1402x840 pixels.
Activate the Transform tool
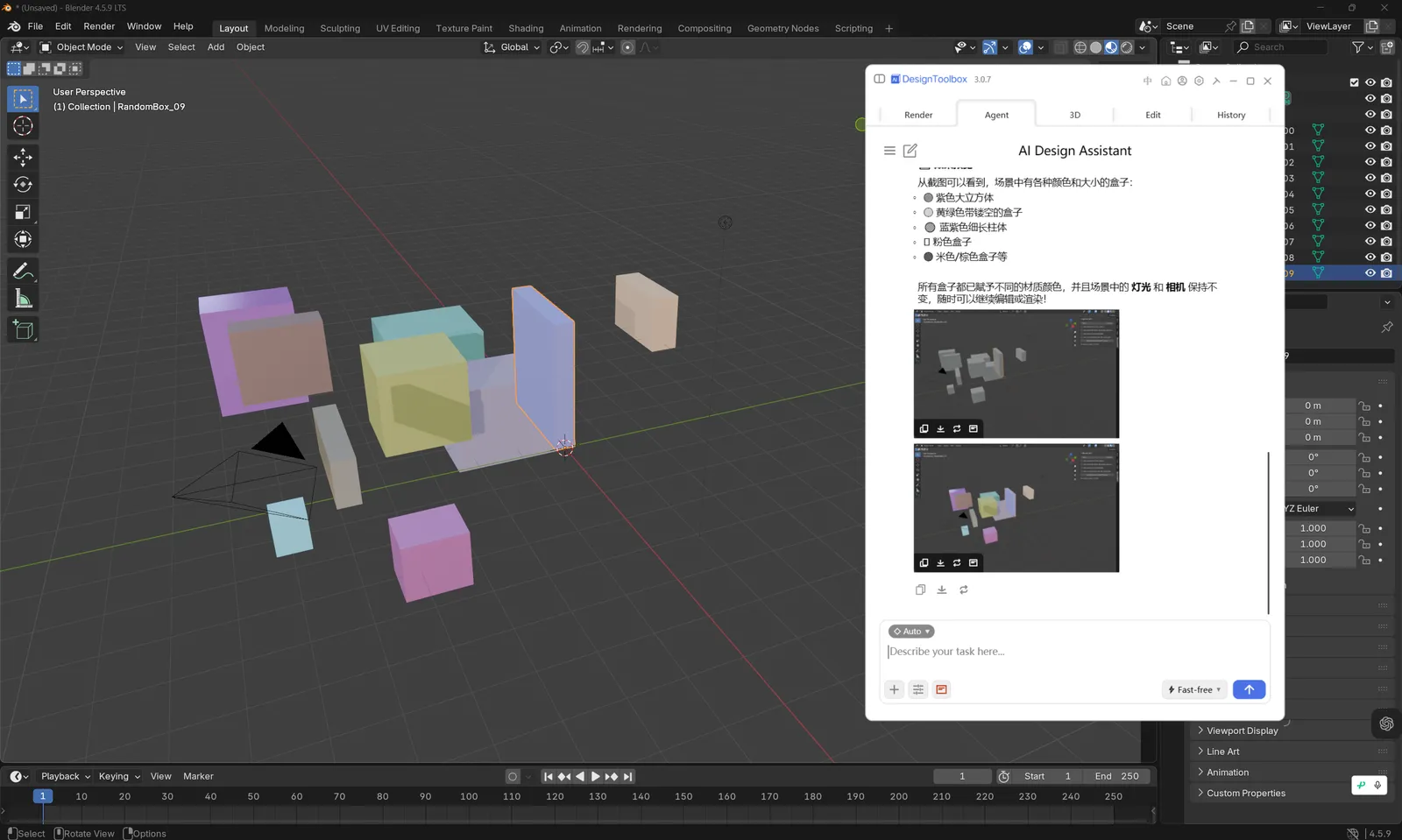pyautogui.click(x=23, y=239)
